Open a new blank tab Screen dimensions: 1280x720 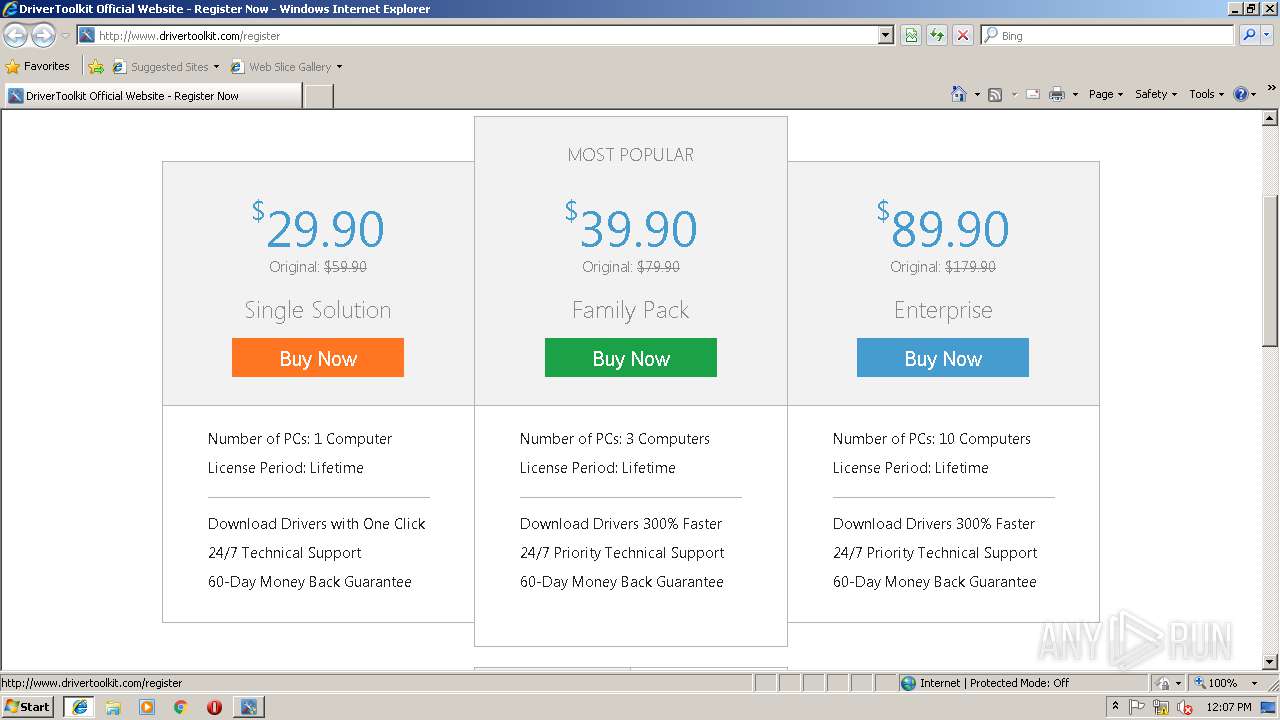pos(318,96)
